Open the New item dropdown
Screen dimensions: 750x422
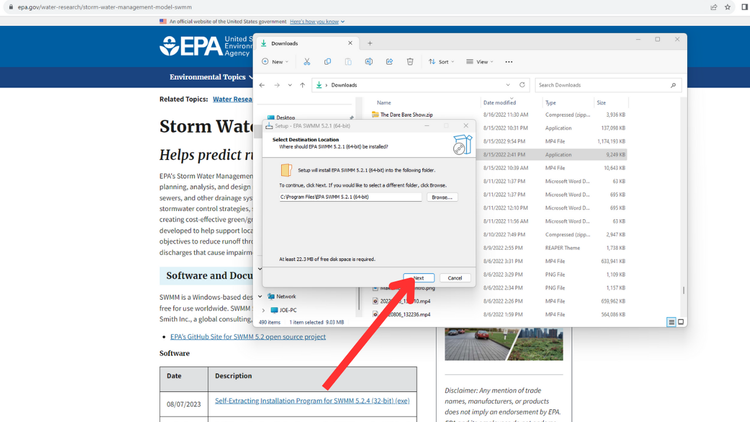[275, 62]
